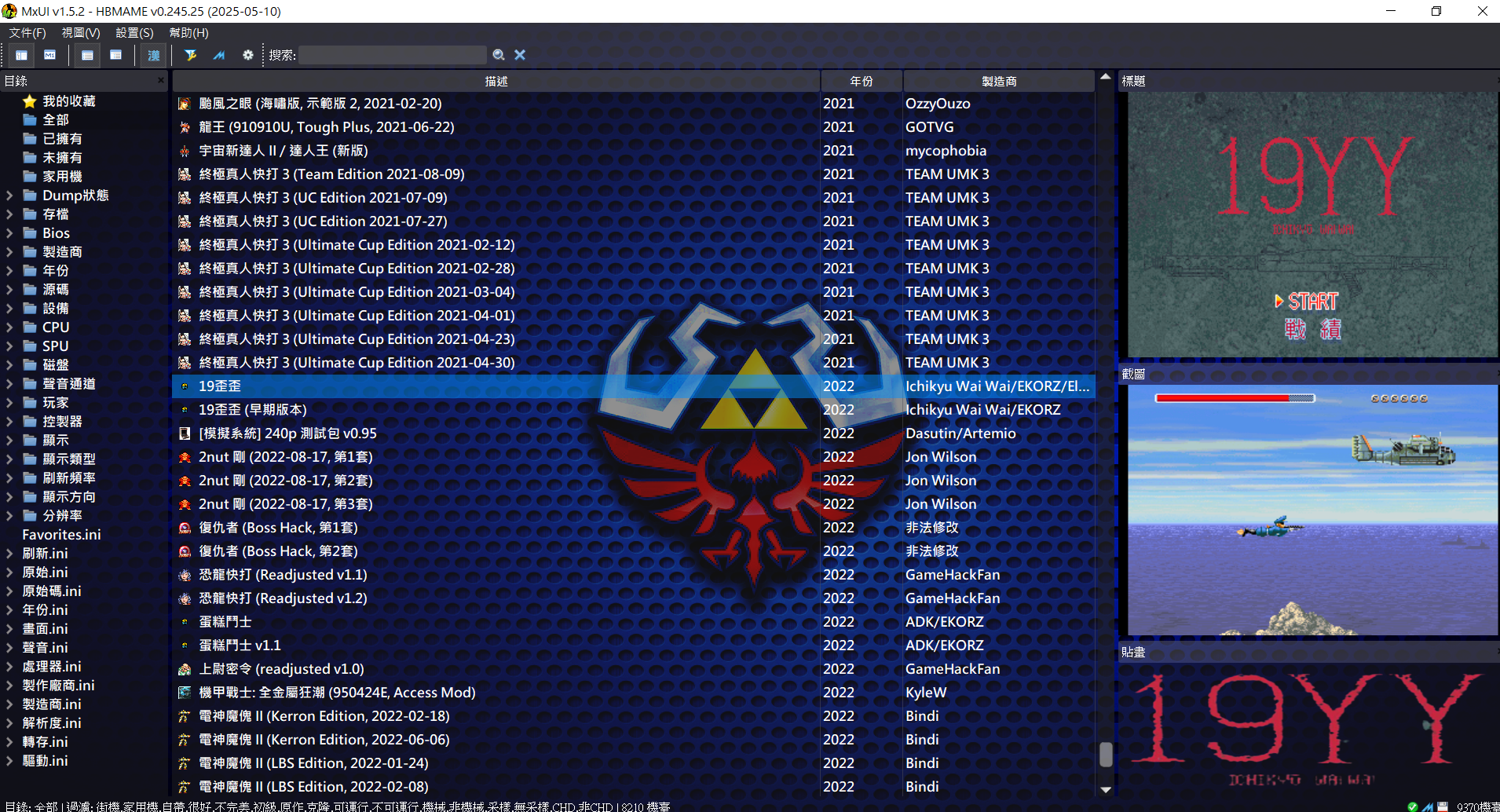The image size is (1500, 812).
Task: Click the game icon for 龍王 Tough Plus
Action: point(185,127)
